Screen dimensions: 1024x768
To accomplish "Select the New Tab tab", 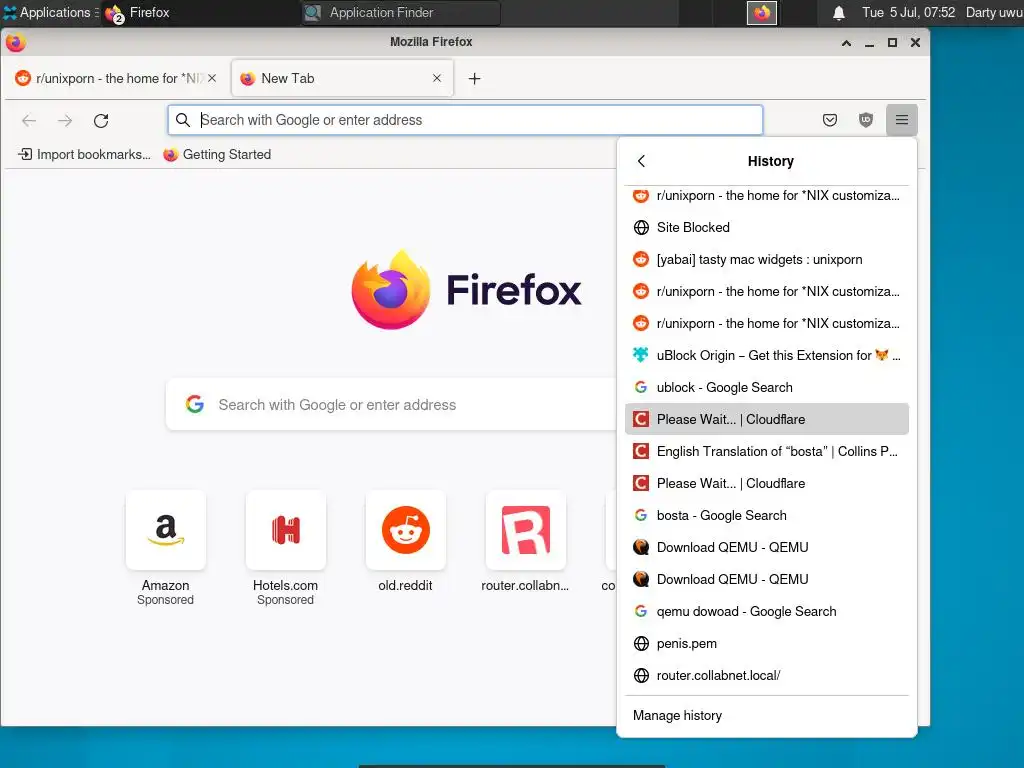I will click(342, 78).
